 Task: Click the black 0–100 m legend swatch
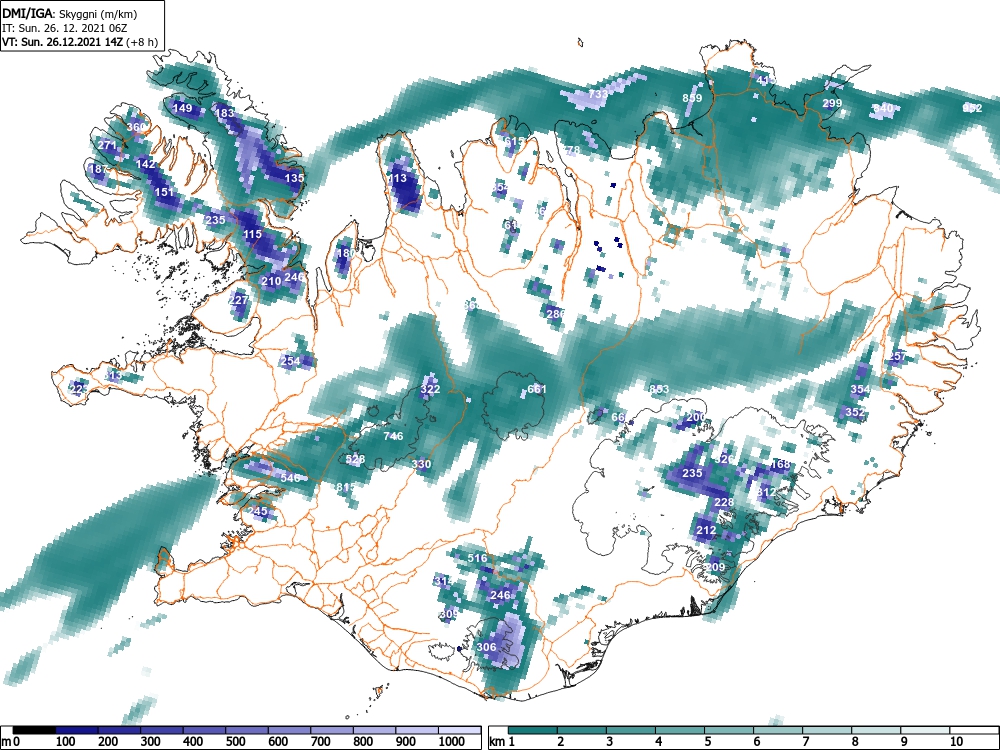34,730
